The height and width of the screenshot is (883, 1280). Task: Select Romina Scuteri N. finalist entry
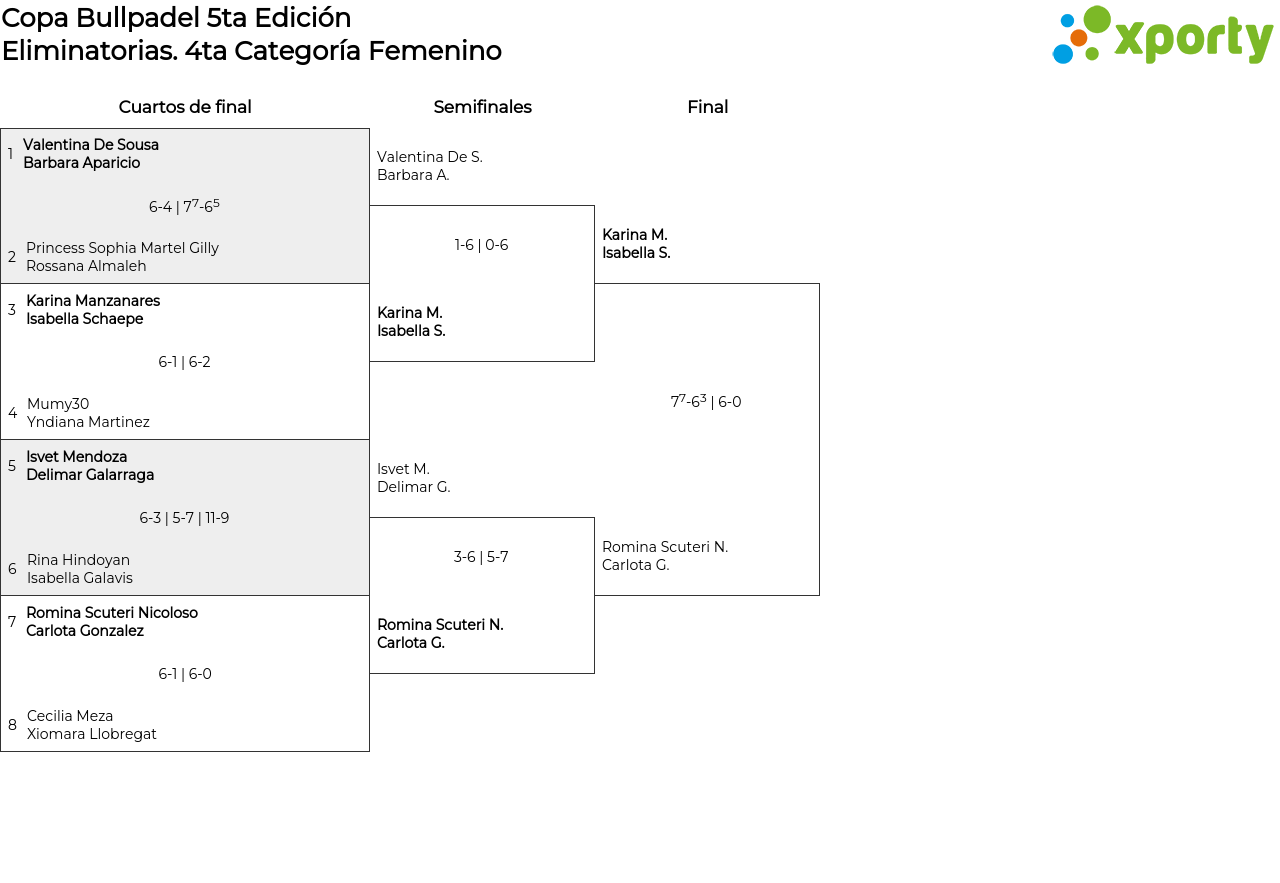pyautogui.click(x=665, y=556)
